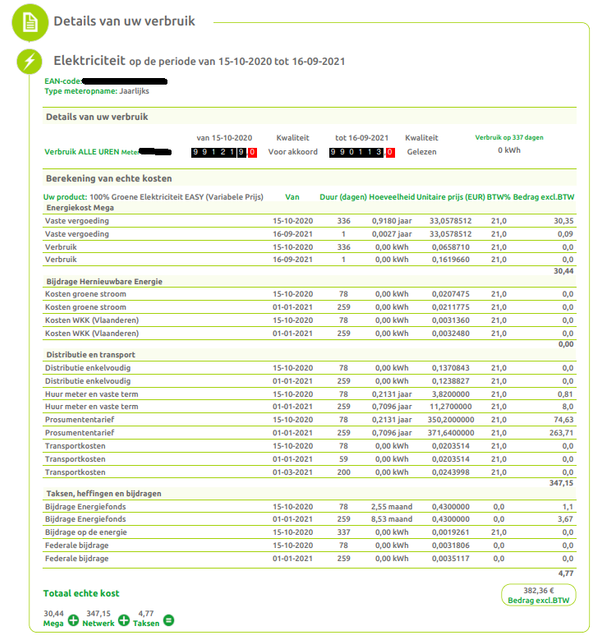Image resolution: width=597 pixels, height=640 pixels.
Task: Click the 'tot 16-09-2021' column header
Action: (362, 138)
